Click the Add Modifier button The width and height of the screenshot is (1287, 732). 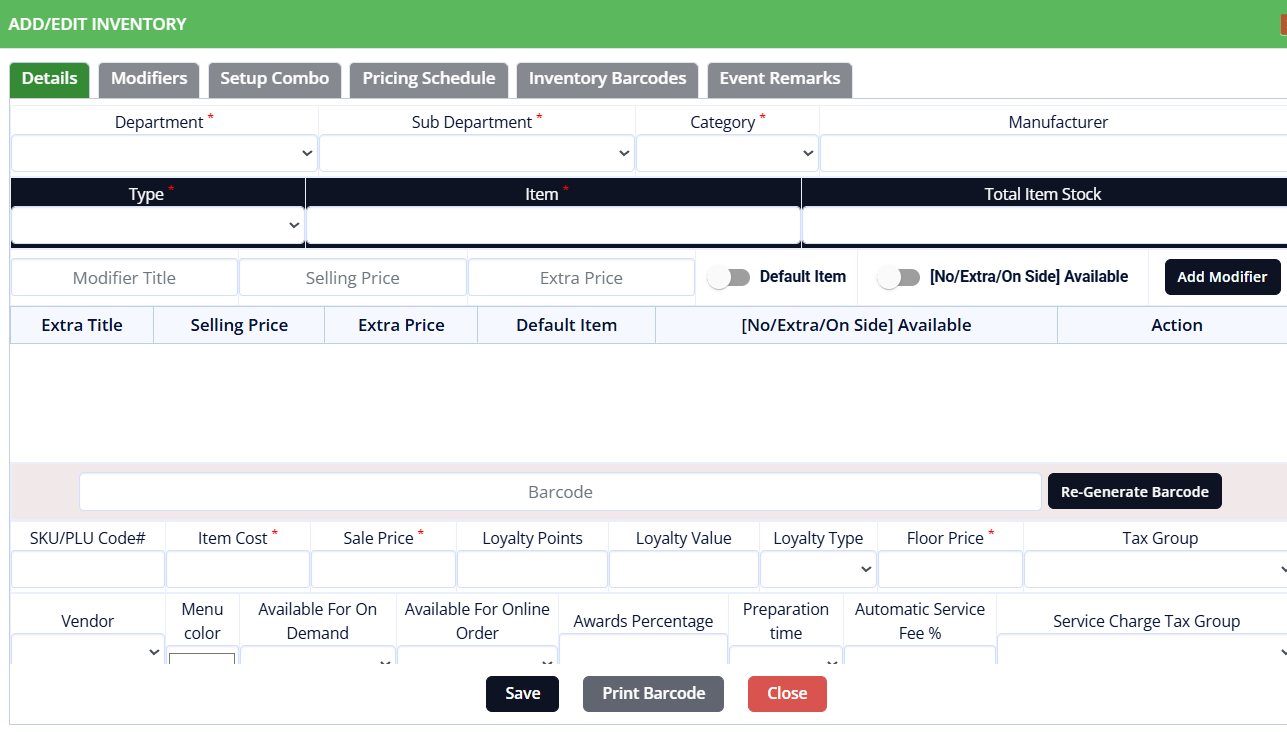(1222, 277)
